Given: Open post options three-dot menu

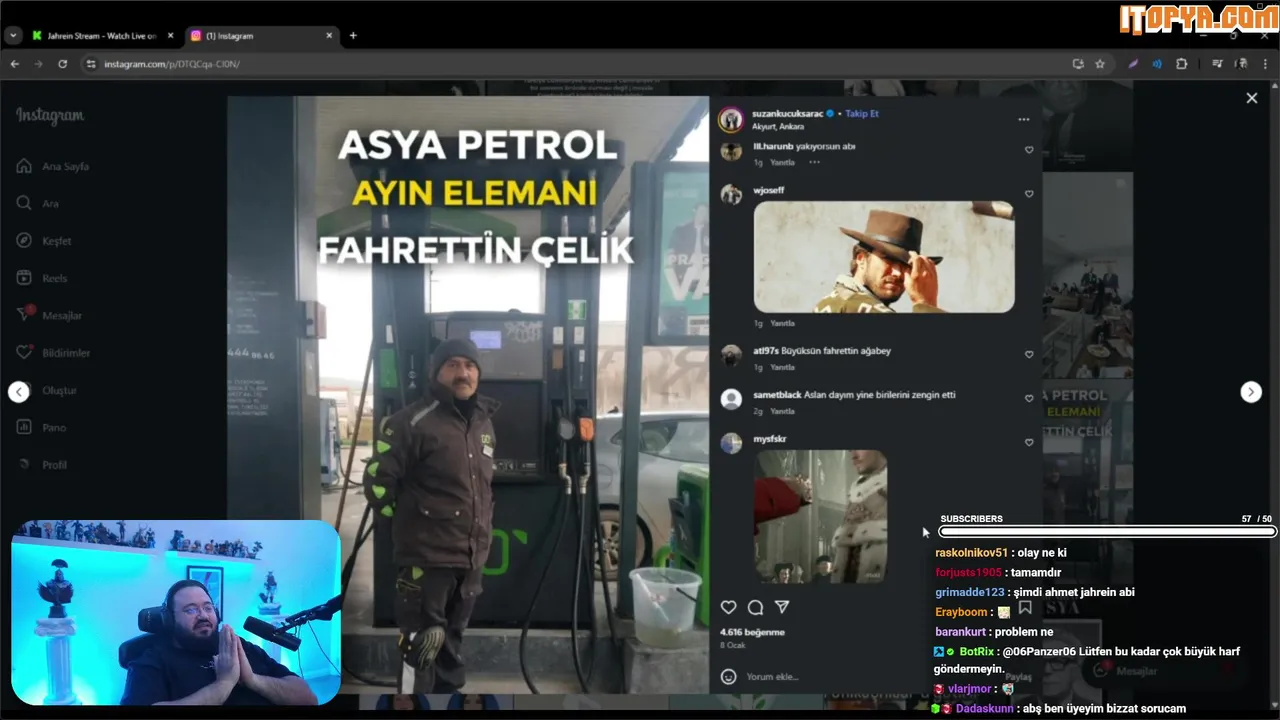Looking at the screenshot, I should click(x=1023, y=119).
